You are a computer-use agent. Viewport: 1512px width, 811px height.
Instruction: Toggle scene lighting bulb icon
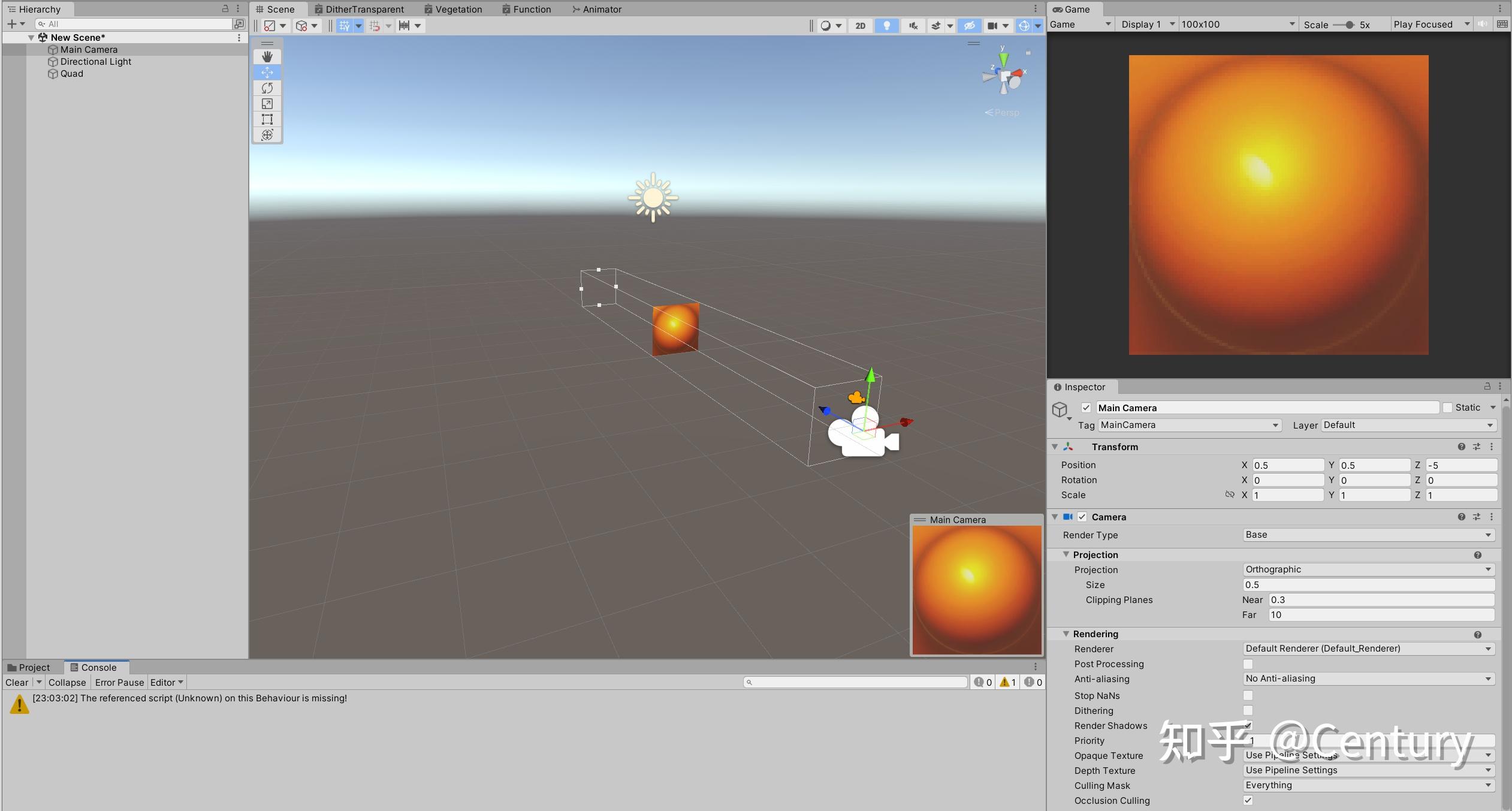887,25
